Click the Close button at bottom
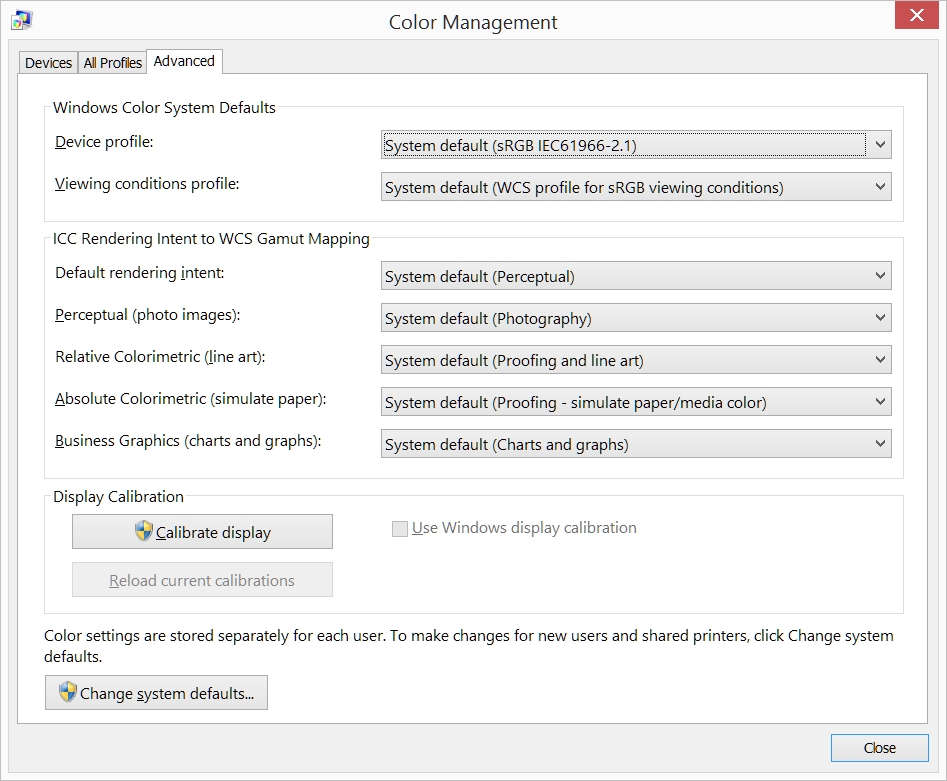Viewport: 947px width, 781px height. tap(879, 748)
